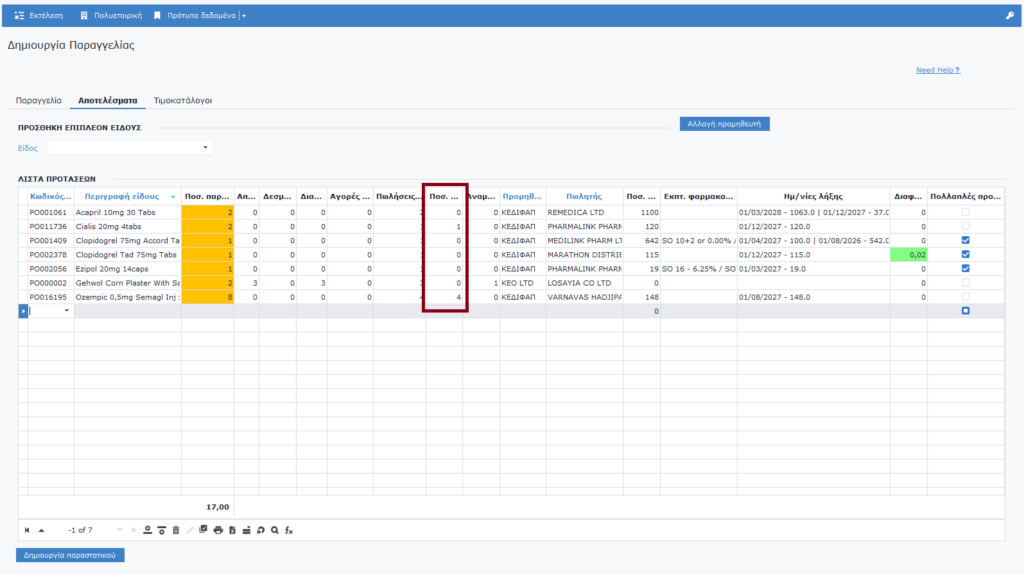The image size is (1024, 575).
Task: Click the print icon in grid toolbar
Action: [x=218, y=530]
